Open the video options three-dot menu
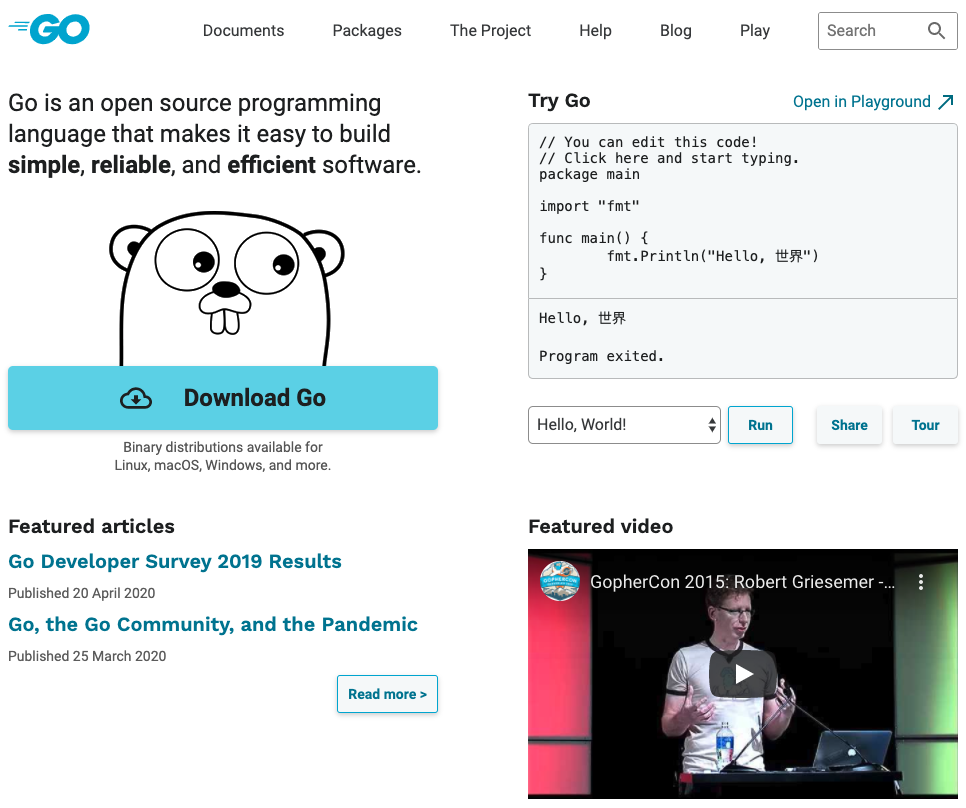 click(x=920, y=582)
